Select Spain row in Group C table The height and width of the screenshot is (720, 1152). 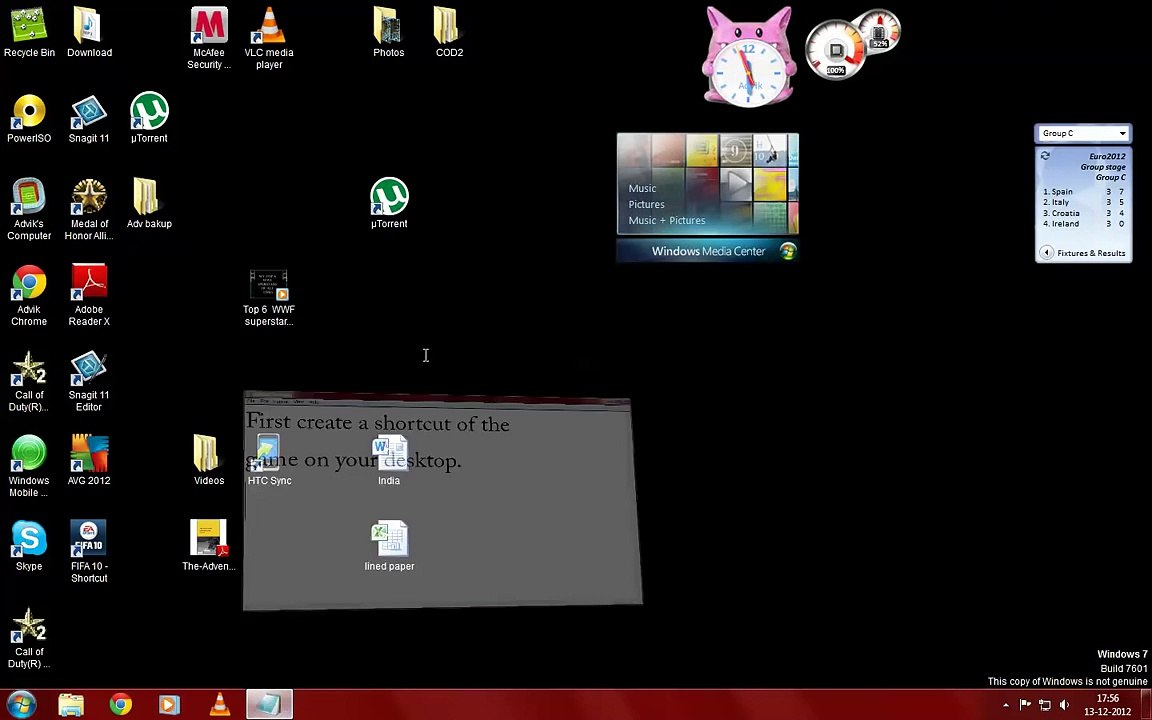[1083, 192]
